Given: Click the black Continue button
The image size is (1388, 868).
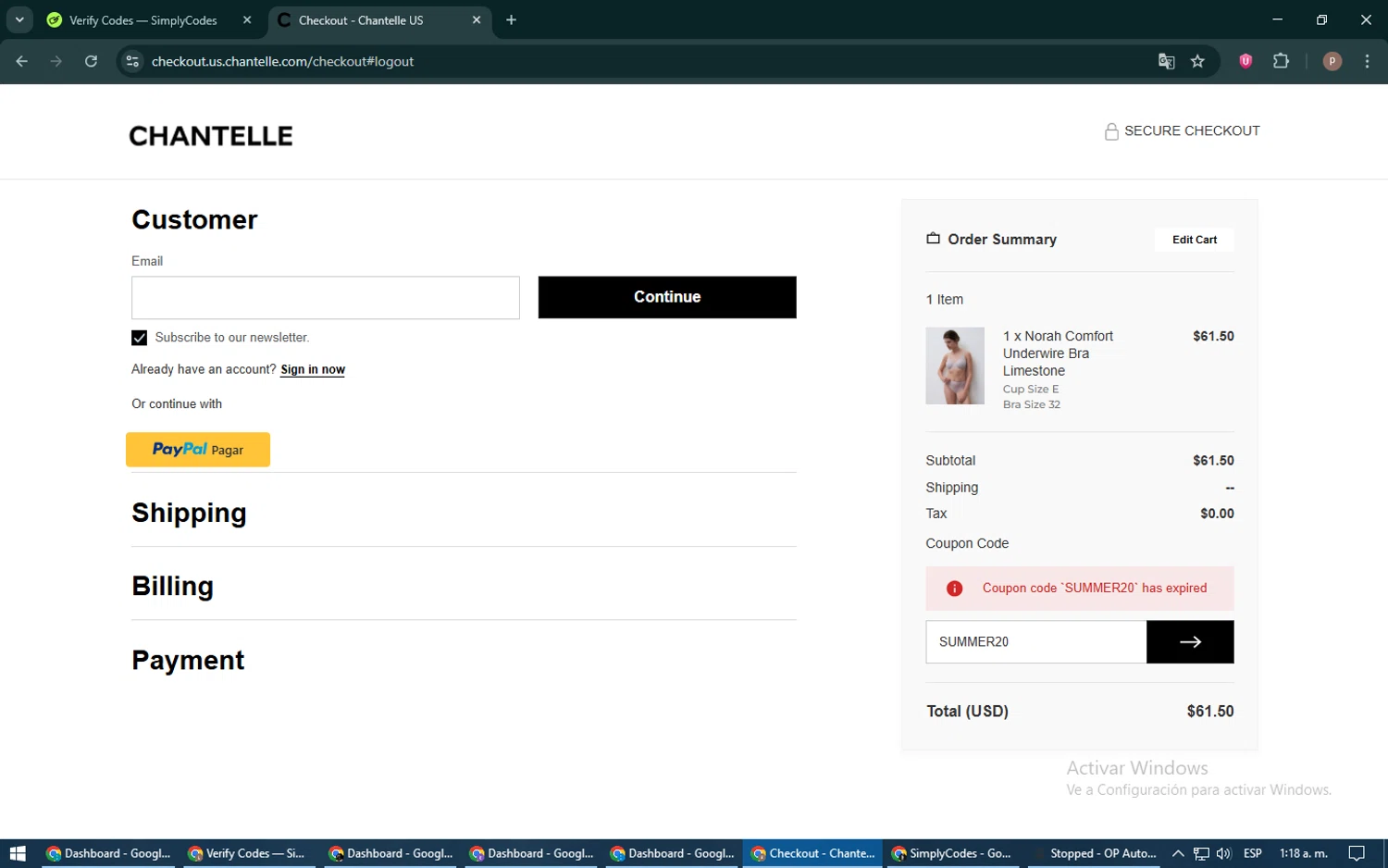Looking at the screenshot, I should [x=667, y=297].
